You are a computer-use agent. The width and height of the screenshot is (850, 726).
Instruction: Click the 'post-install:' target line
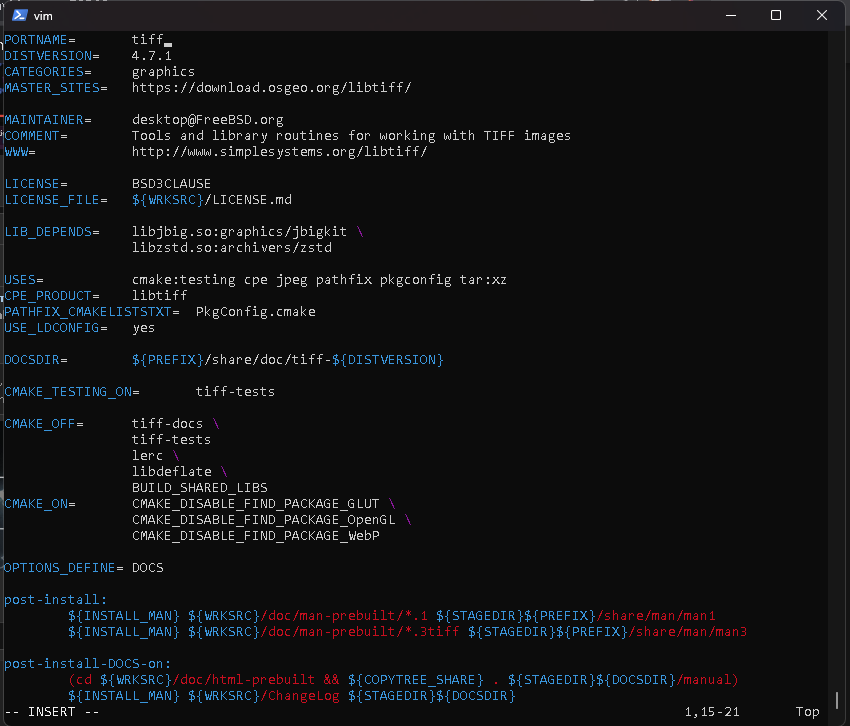point(56,600)
